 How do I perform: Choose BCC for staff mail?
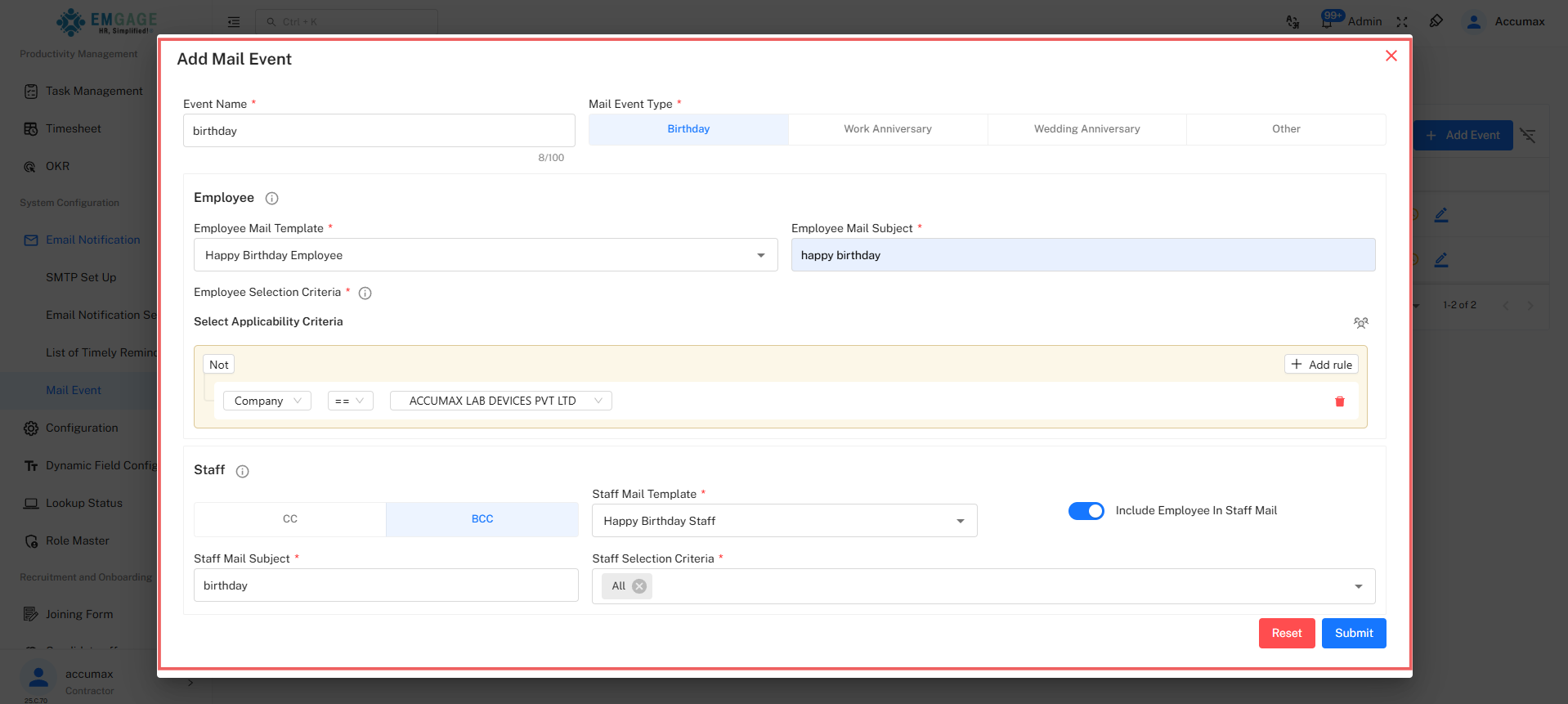click(x=482, y=519)
